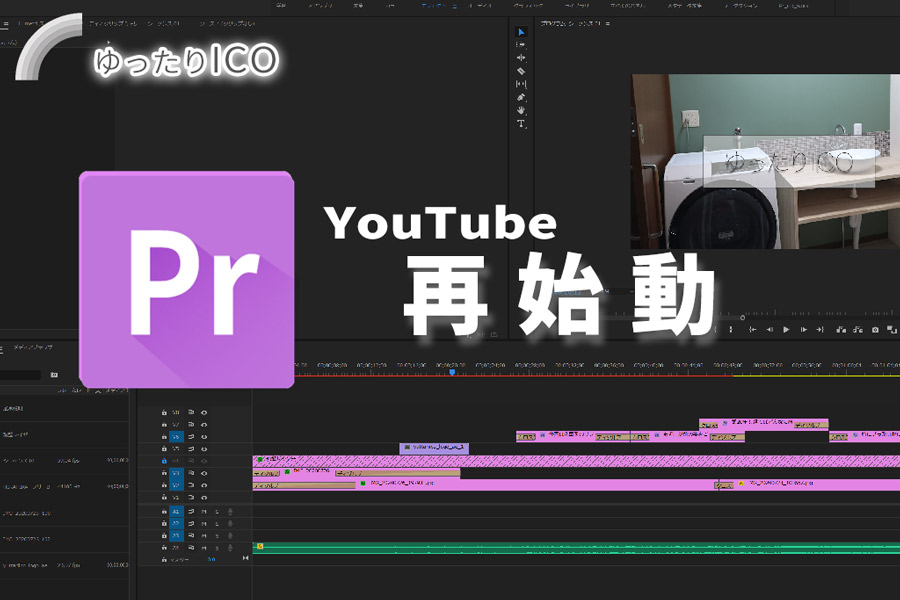Select the Pen tool
Viewport: 900px width, 600px height.
coord(521,98)
